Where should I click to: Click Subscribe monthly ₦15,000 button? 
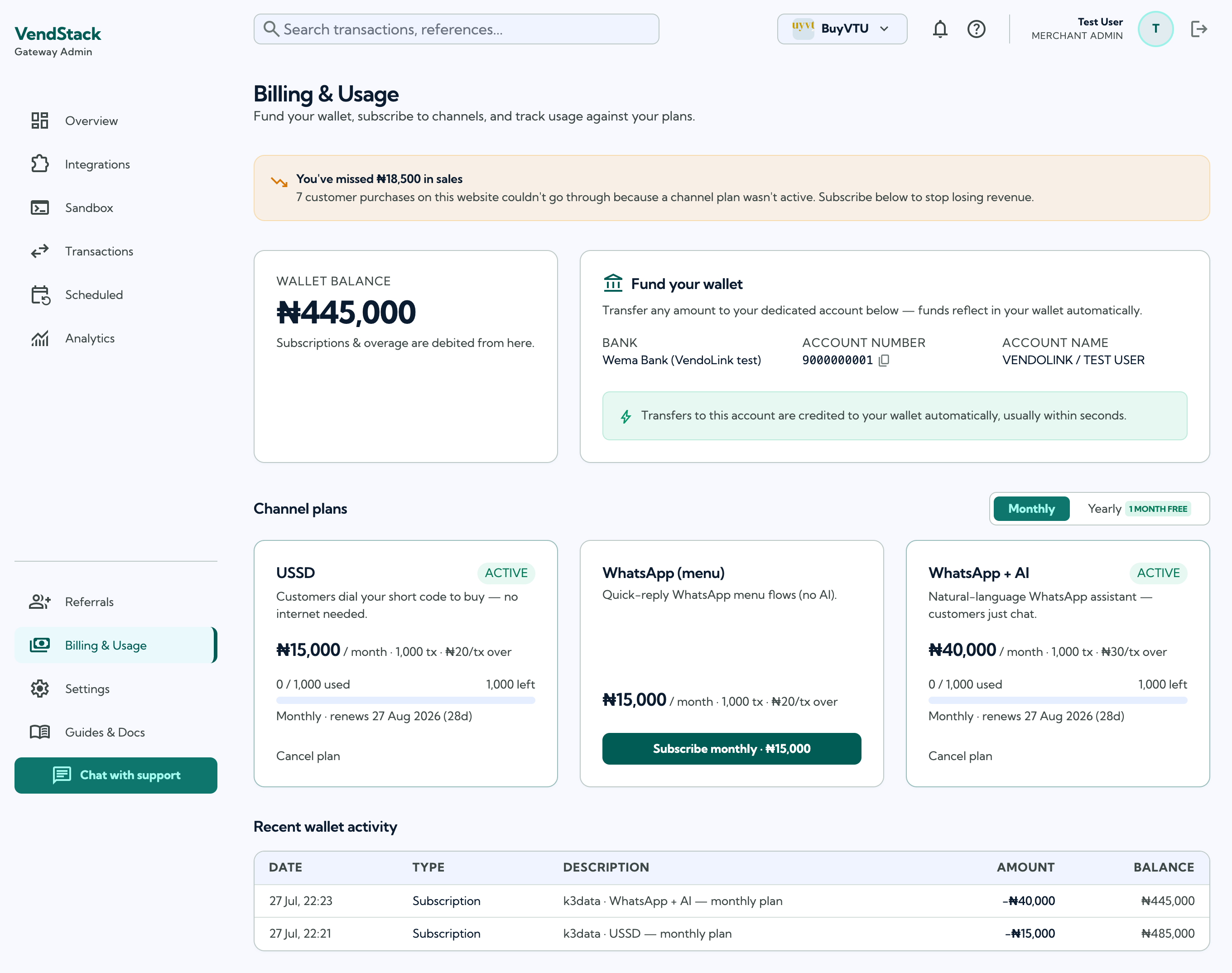[731, 749]
